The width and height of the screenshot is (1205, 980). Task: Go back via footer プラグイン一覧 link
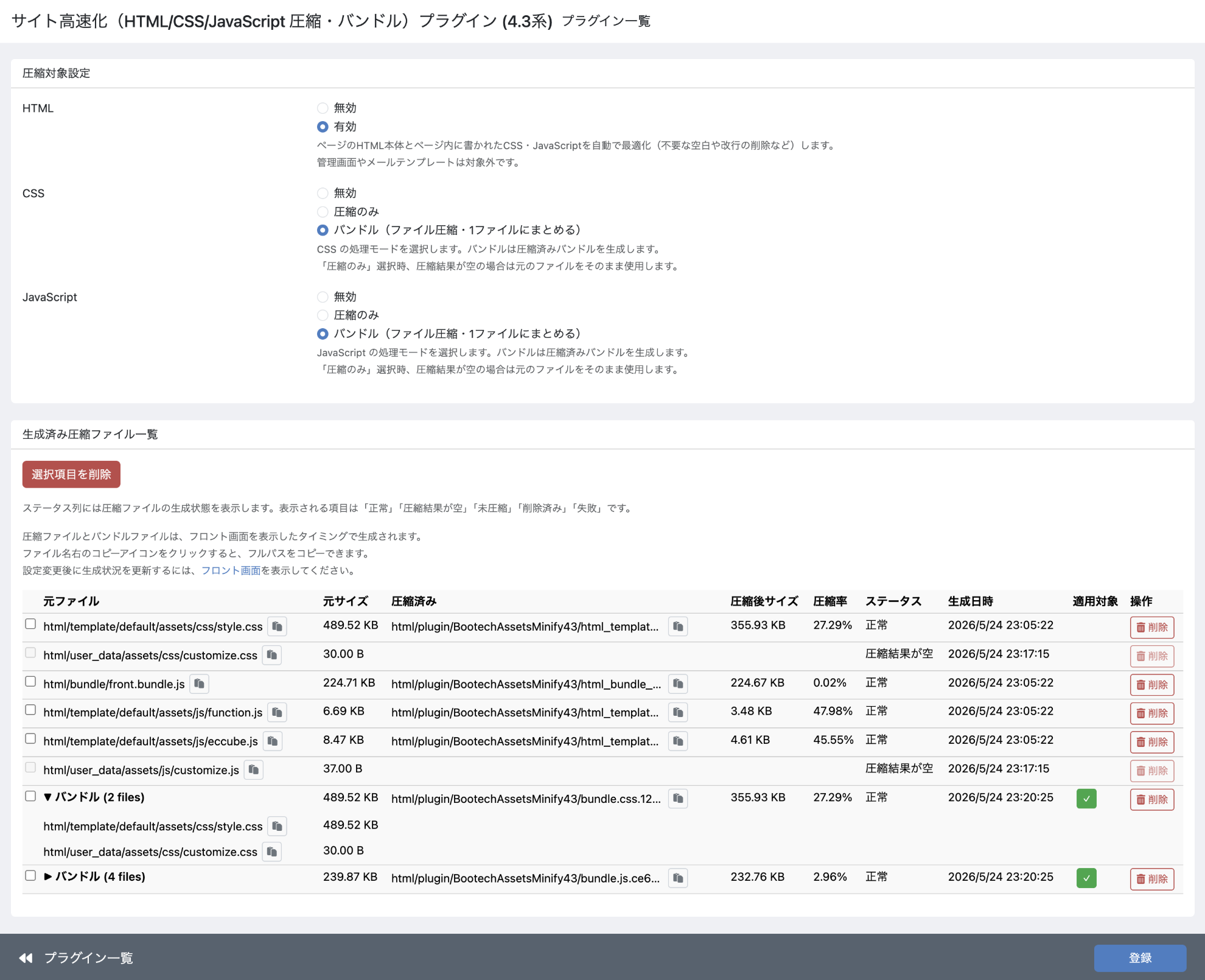[x=77, y=958]
